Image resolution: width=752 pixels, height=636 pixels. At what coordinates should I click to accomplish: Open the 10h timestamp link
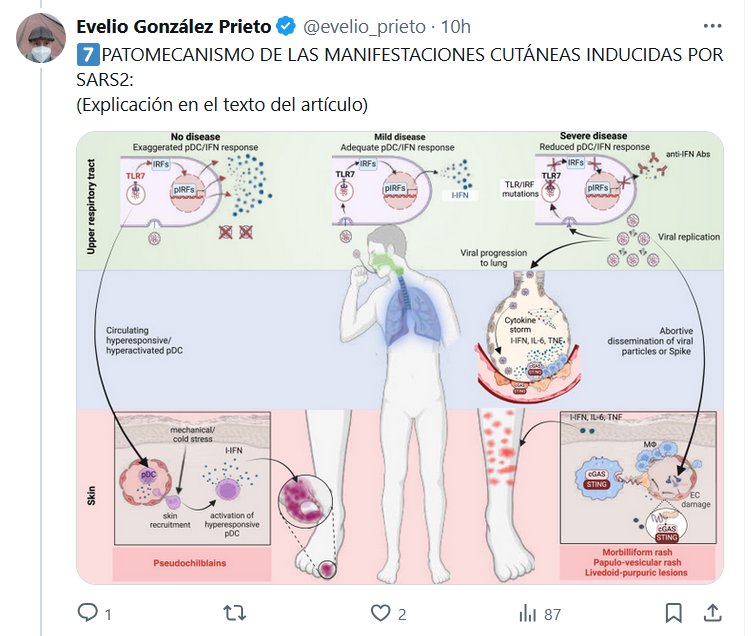pos(456,26)
